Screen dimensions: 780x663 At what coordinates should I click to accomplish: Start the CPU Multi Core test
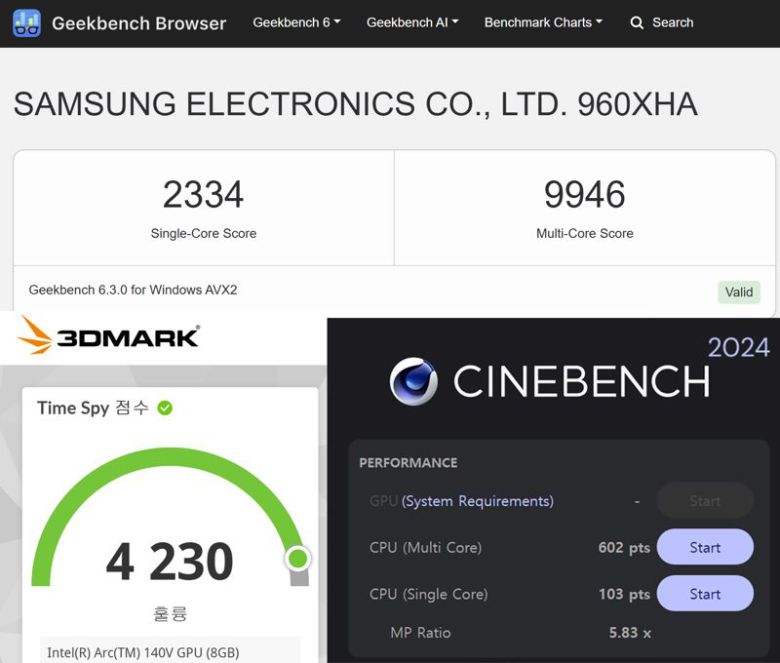pos(704,547)
